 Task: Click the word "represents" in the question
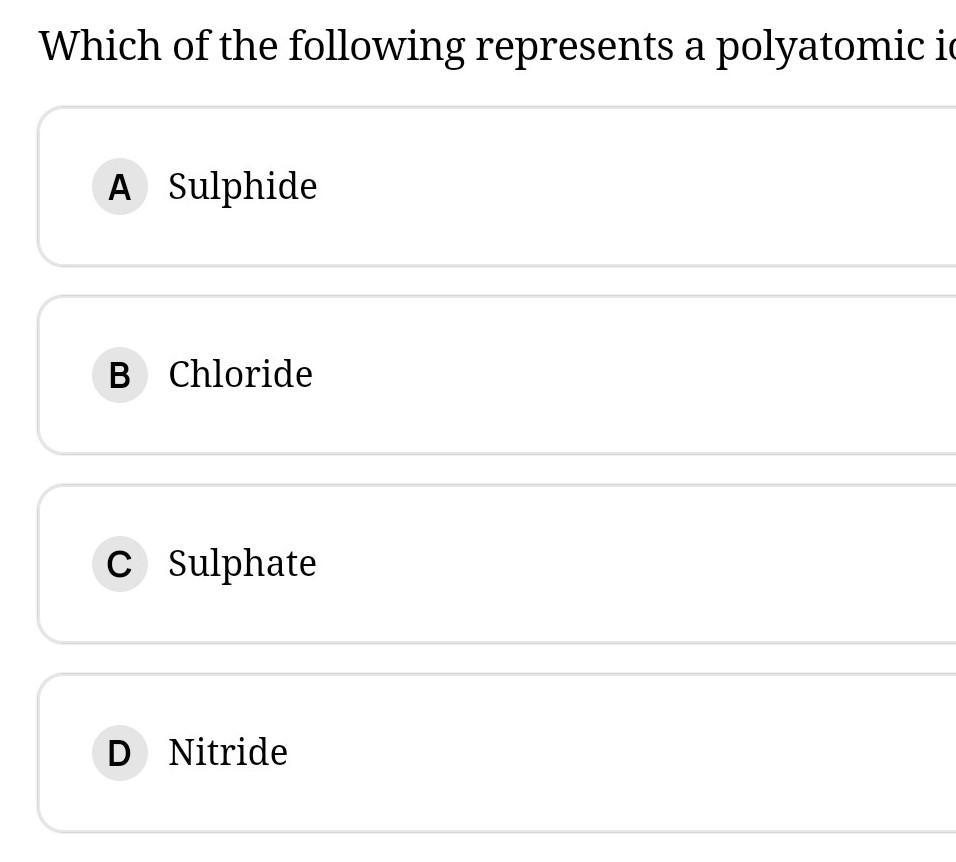(x=574, y=46)
